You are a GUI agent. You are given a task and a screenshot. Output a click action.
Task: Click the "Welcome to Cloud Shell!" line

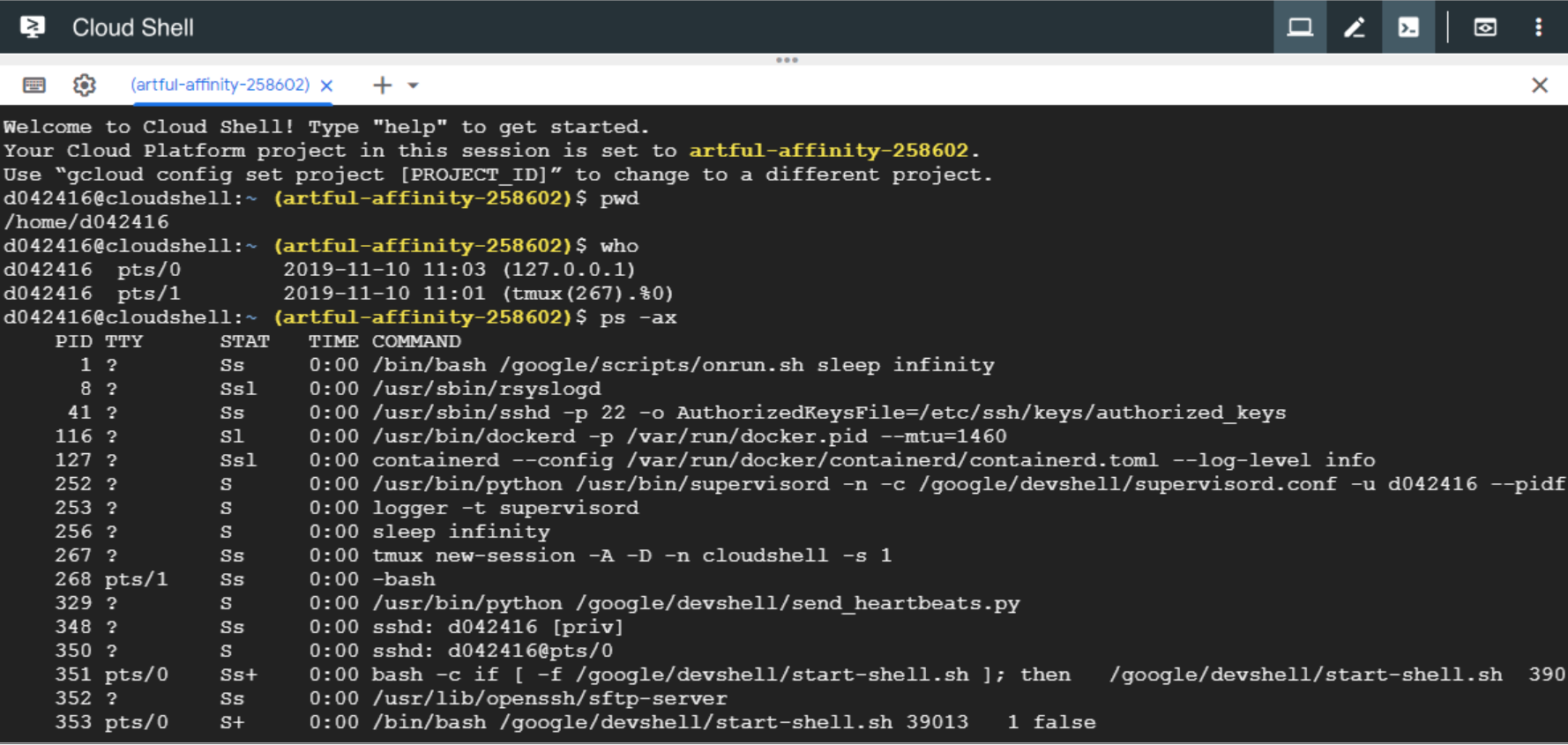326,127
